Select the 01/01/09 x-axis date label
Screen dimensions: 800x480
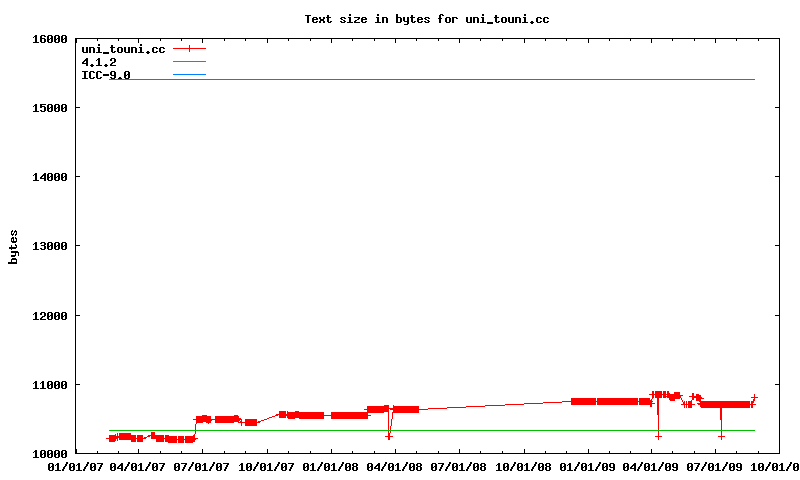pos(588,467)
